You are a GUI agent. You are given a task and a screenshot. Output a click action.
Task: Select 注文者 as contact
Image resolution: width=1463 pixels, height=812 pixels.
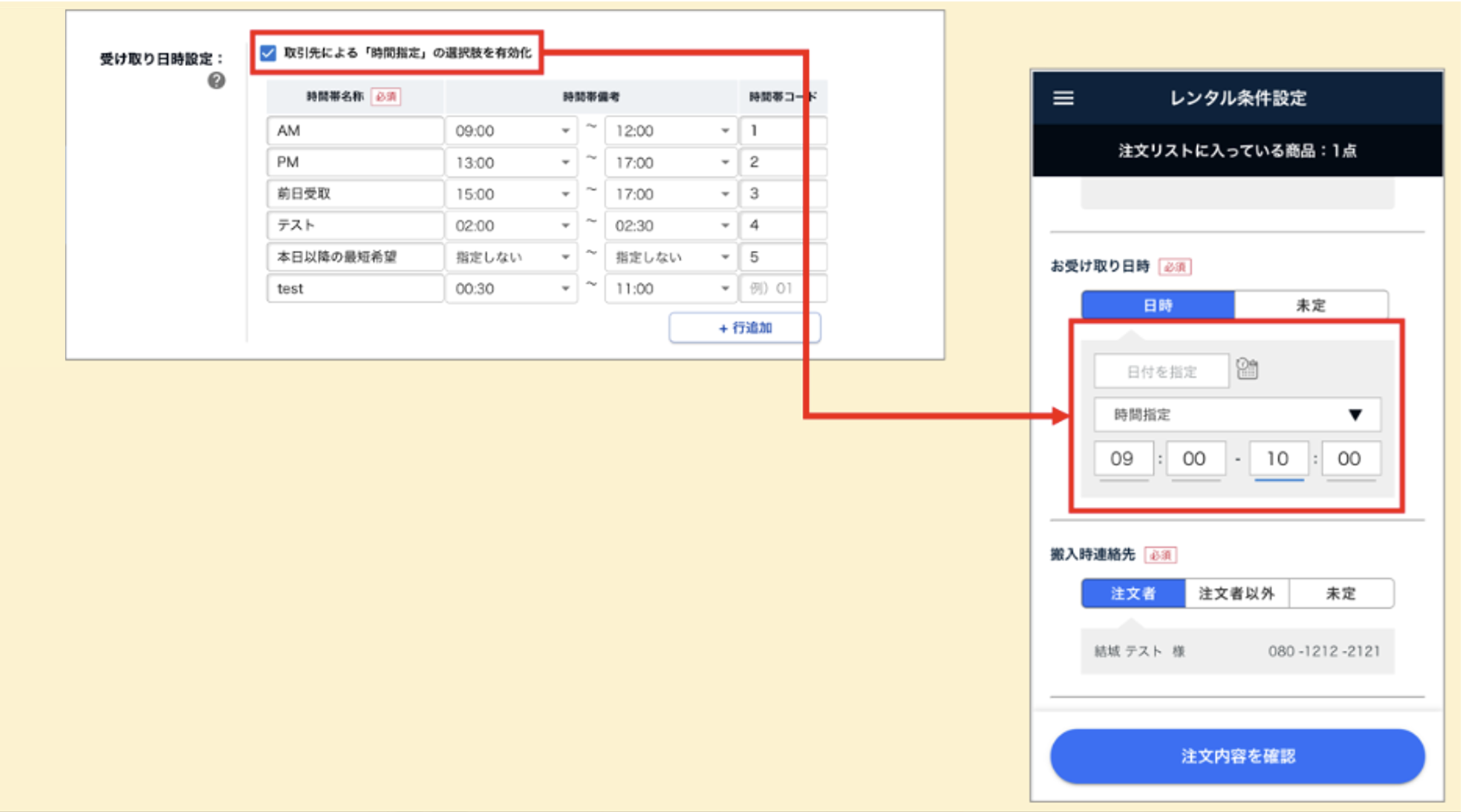click(1133, 593)
